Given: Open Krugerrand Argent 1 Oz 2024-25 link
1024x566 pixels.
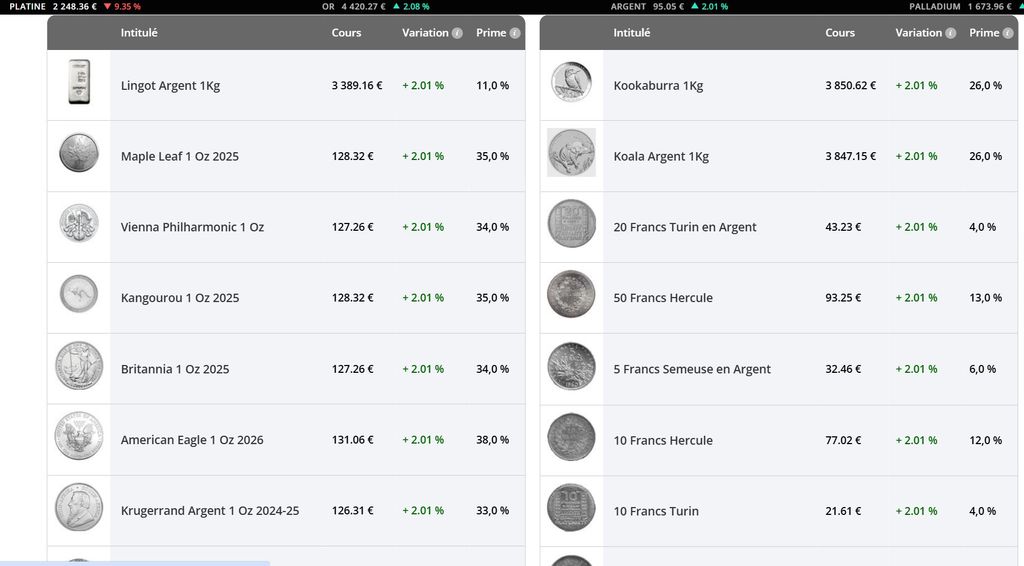Looking at the screenshot, I should pos(210,511).
